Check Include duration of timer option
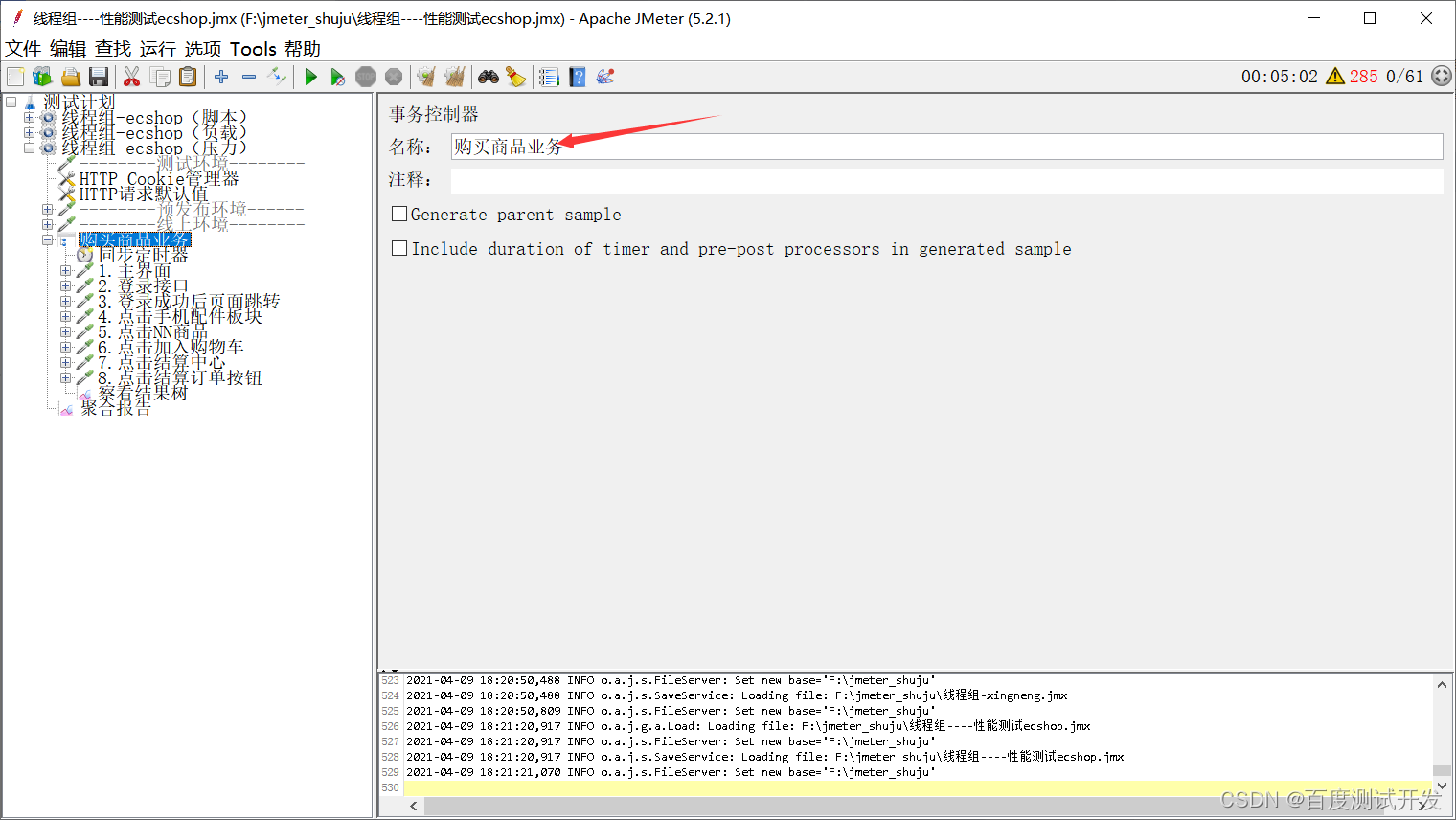This screenshot has height=820, width=1456. 399,248
